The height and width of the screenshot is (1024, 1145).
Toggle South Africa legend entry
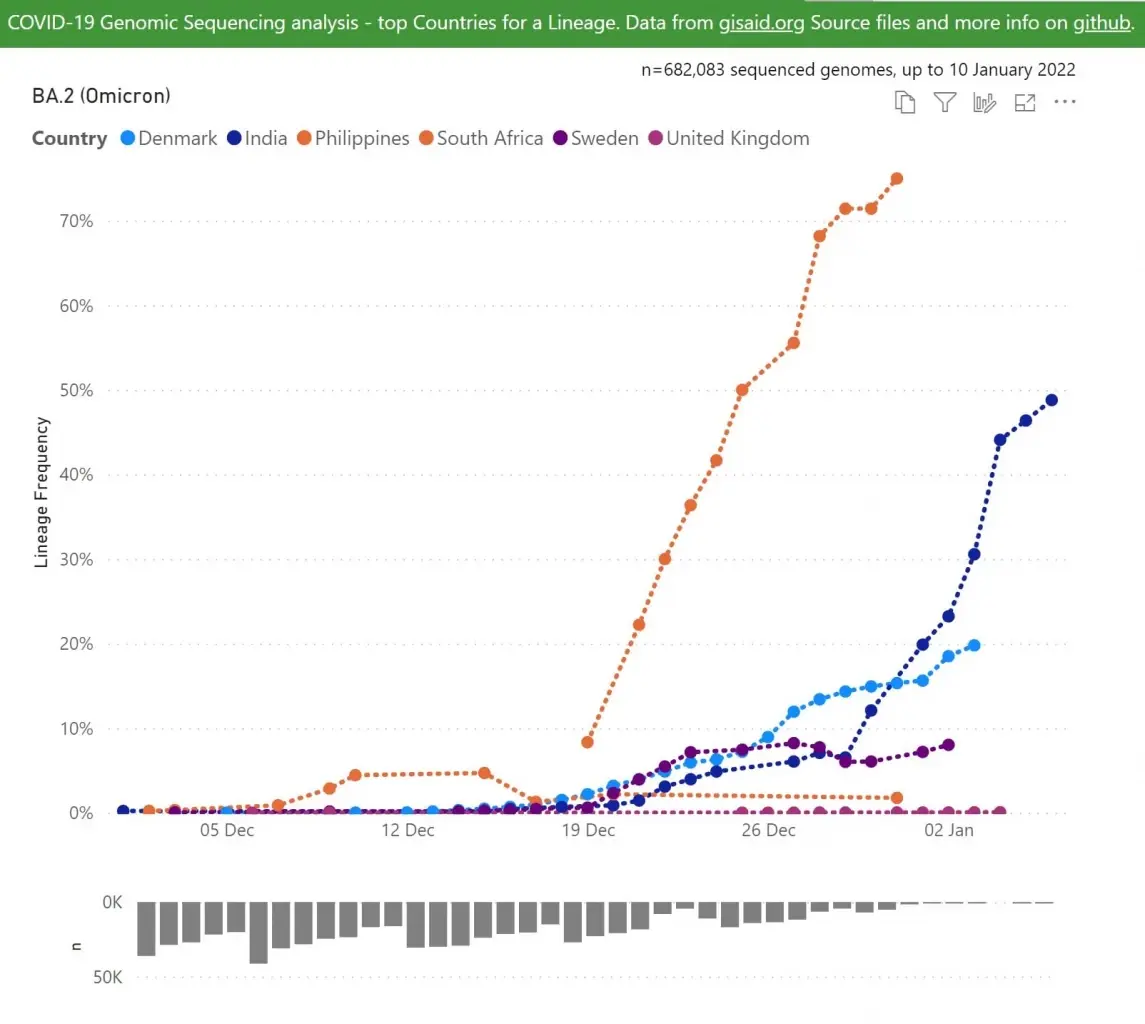[x=481, y=138]
